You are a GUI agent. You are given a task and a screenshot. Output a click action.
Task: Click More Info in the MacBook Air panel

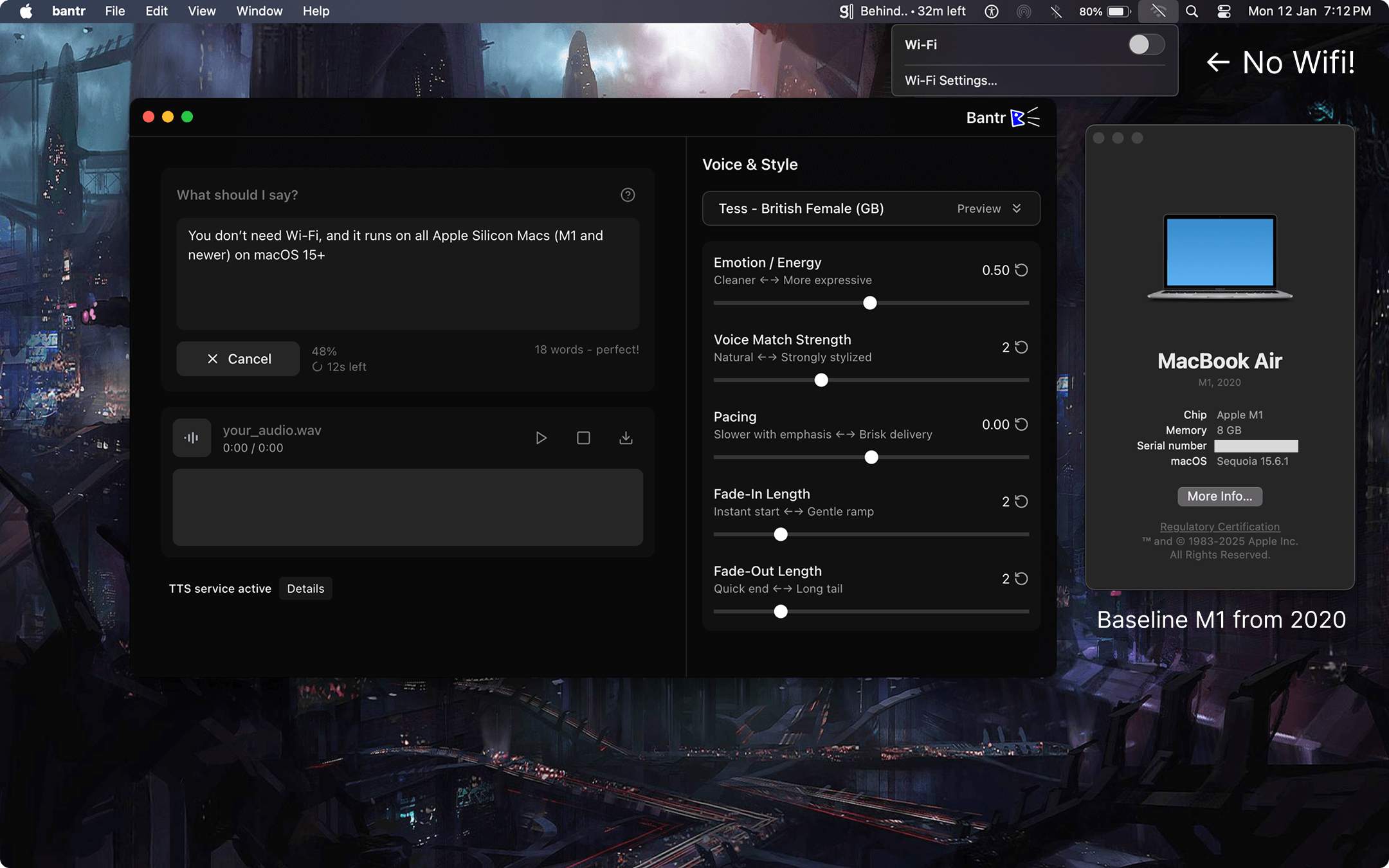point(1219,496)
